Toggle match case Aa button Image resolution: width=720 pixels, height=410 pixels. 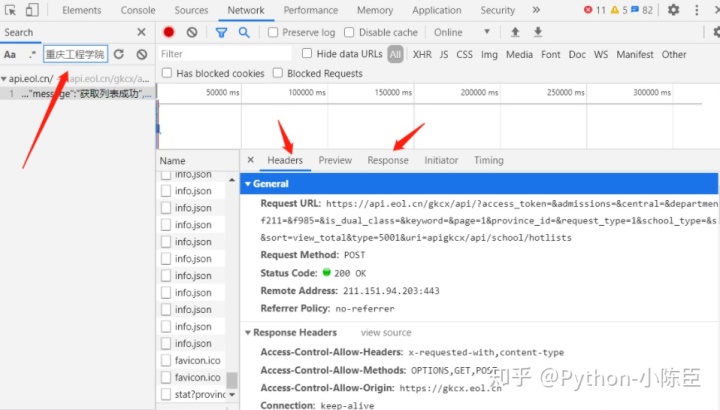point(10,54)
